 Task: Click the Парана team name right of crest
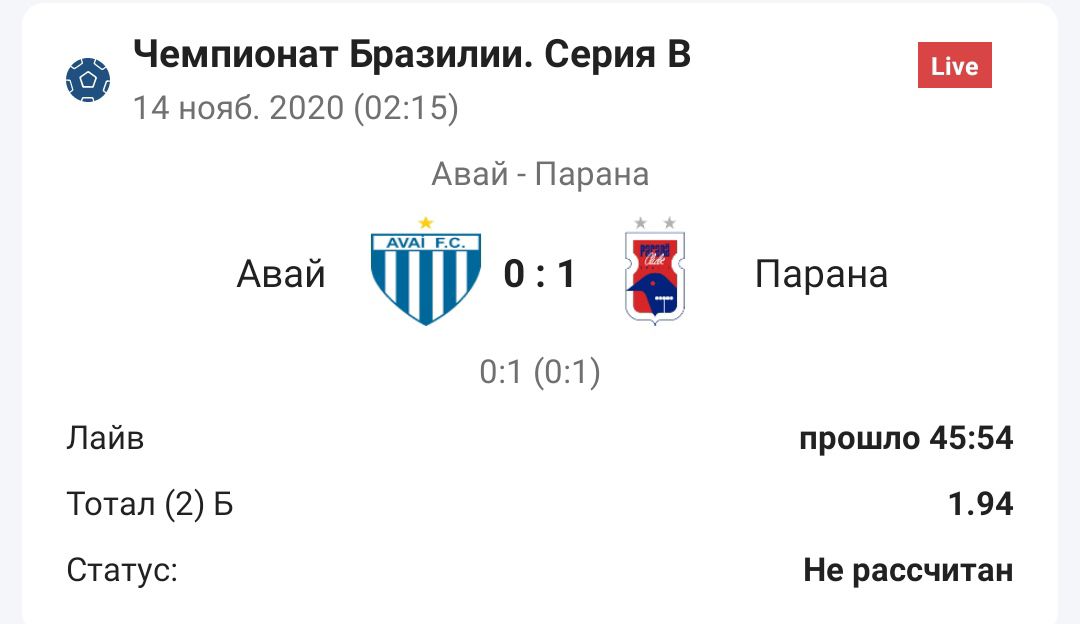tap(821, 273)
